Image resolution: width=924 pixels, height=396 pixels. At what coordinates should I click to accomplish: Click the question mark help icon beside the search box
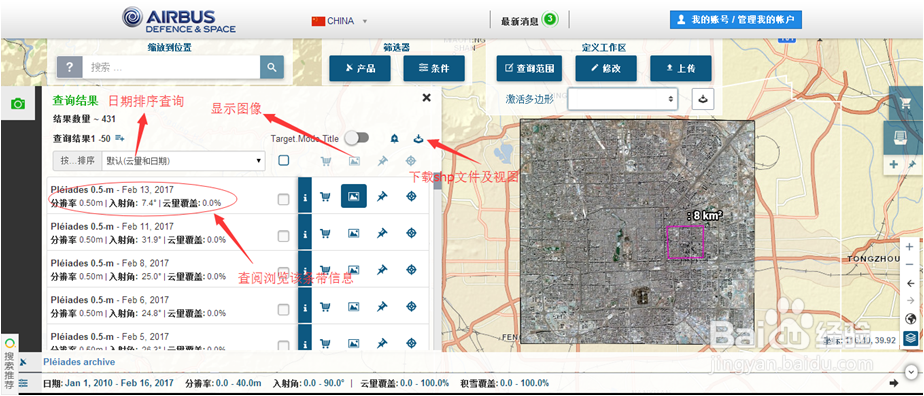point(70,67)
